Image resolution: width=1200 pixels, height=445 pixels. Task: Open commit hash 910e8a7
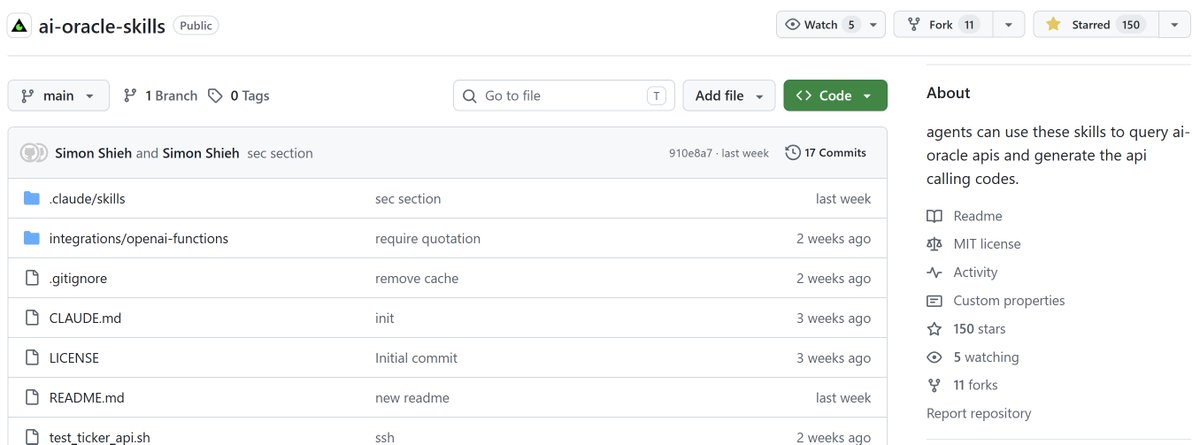pos(690,153)
